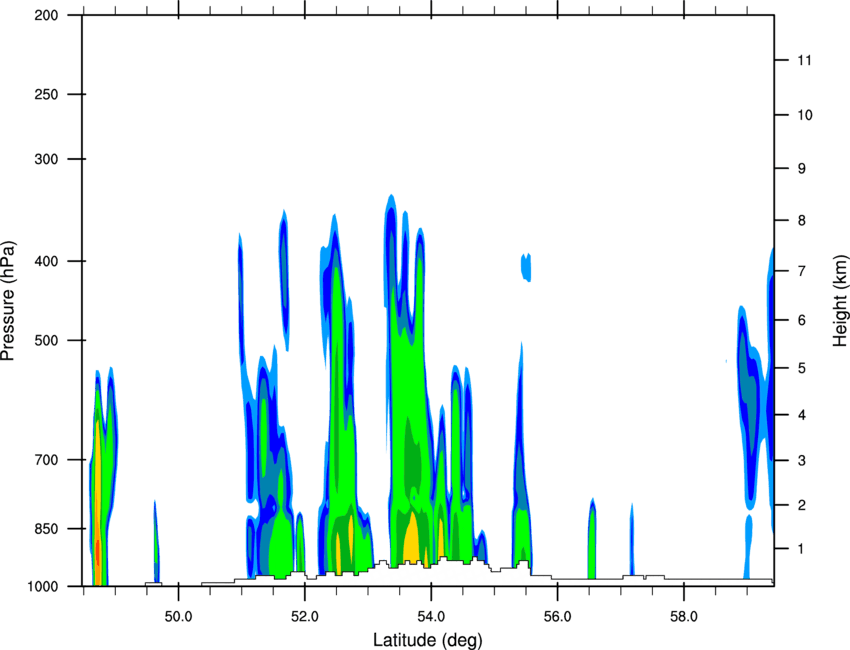Click the 54.0 latitude tick label
Viewport: 850px width, 650px height.
431,617
